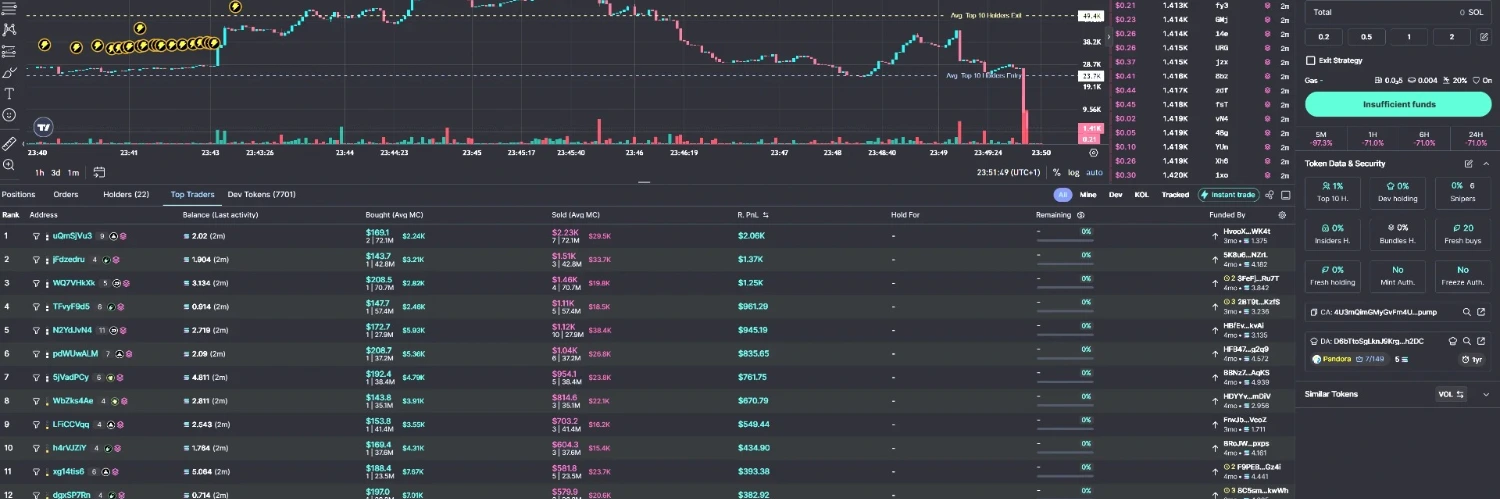This screenshot has width=1500, height=499.
Task: Open the Positions tab
Action: click(x=18, y=194)
